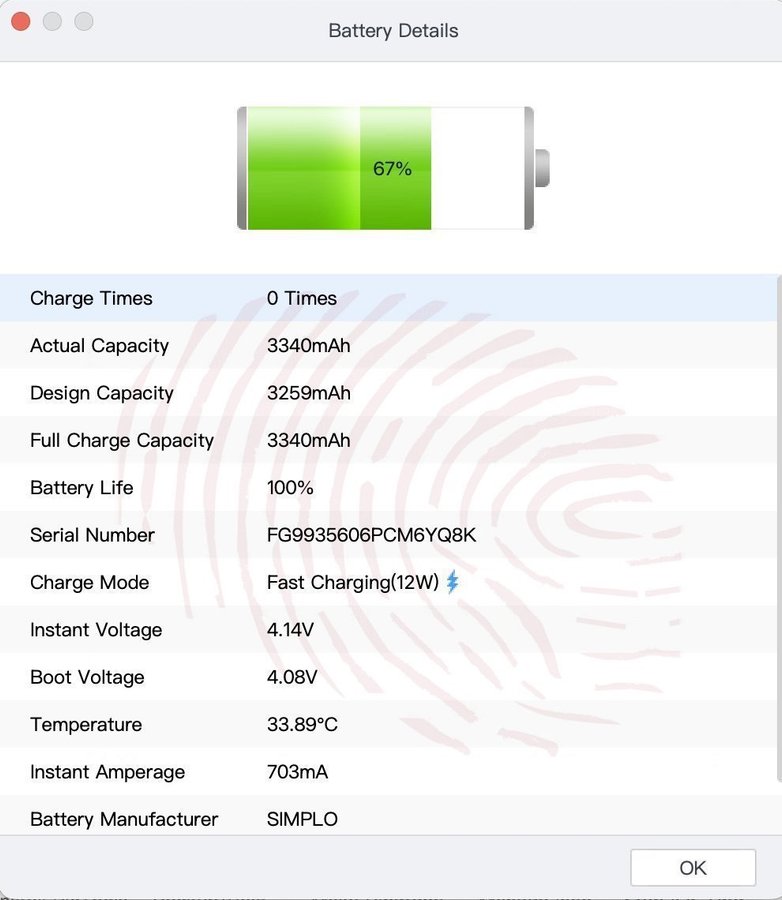782x900 pixels.
Task: Select the Charge Times row label
Action: pos(91,298)
